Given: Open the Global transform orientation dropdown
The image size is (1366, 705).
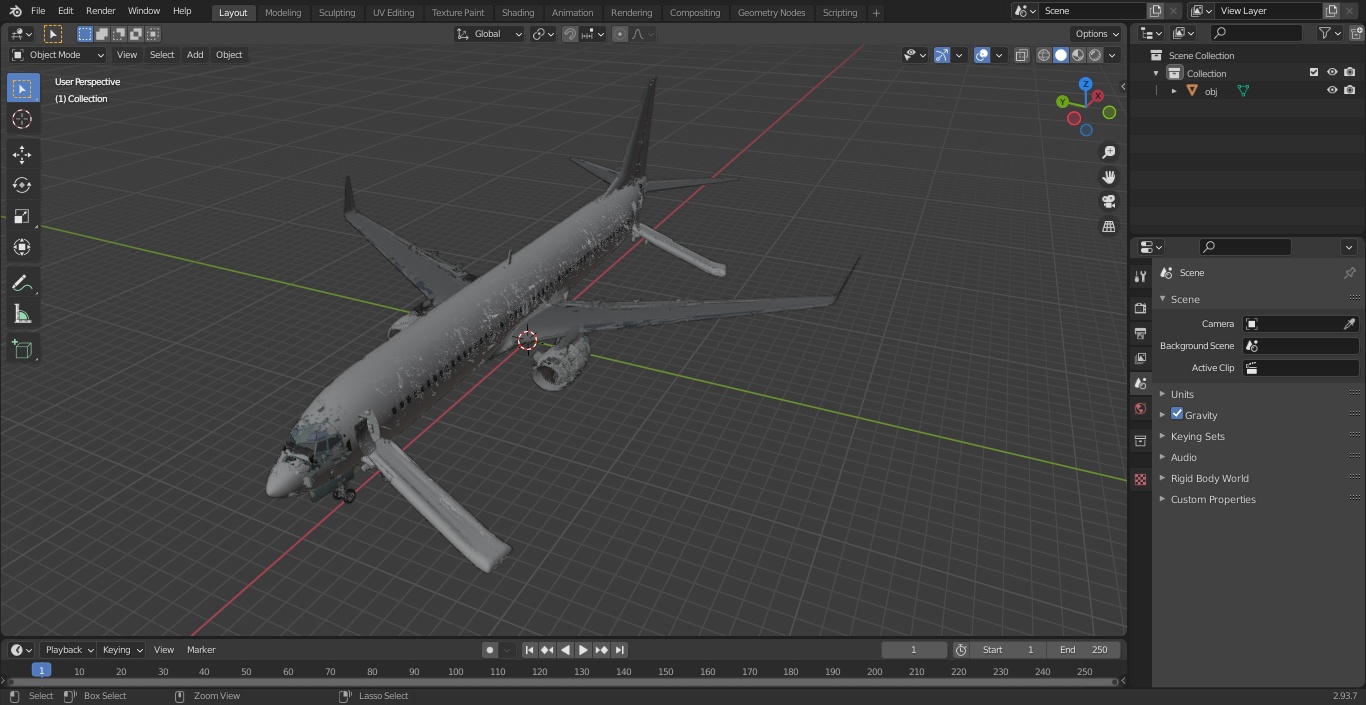Looking at the screenshot, I should coord(490,34).
